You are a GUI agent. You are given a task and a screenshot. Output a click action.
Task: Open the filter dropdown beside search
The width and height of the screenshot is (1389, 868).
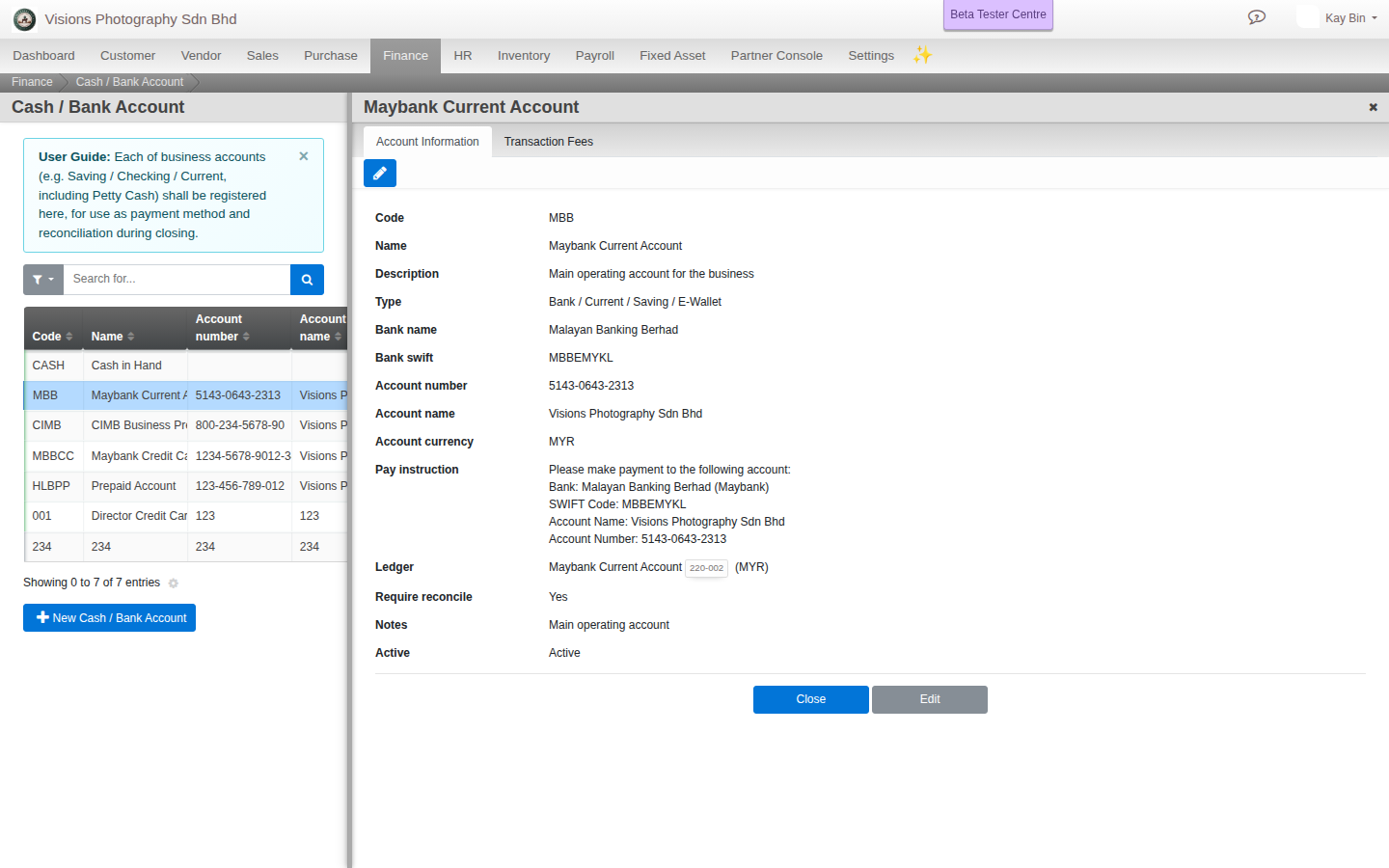[x=43, y=280]
